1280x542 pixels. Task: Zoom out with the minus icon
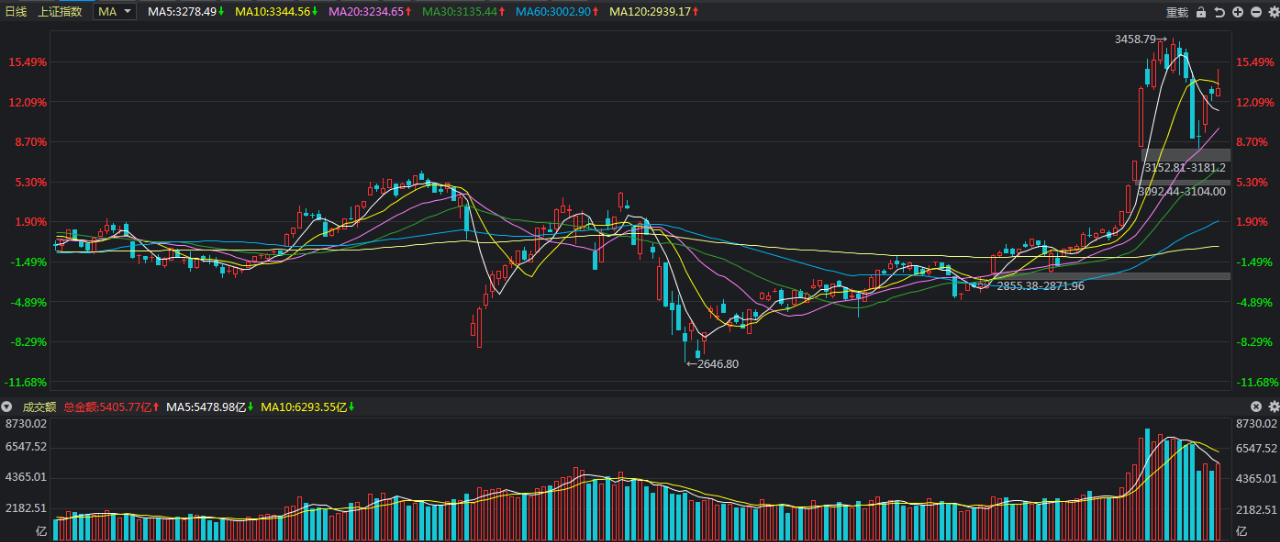pos(1256,12)
